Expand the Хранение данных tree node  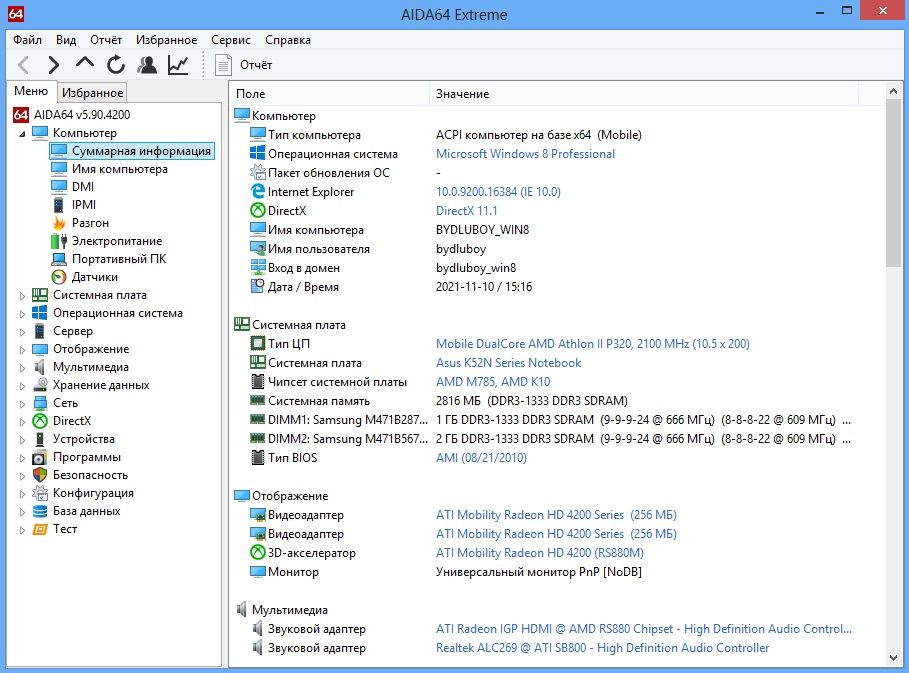22,385
